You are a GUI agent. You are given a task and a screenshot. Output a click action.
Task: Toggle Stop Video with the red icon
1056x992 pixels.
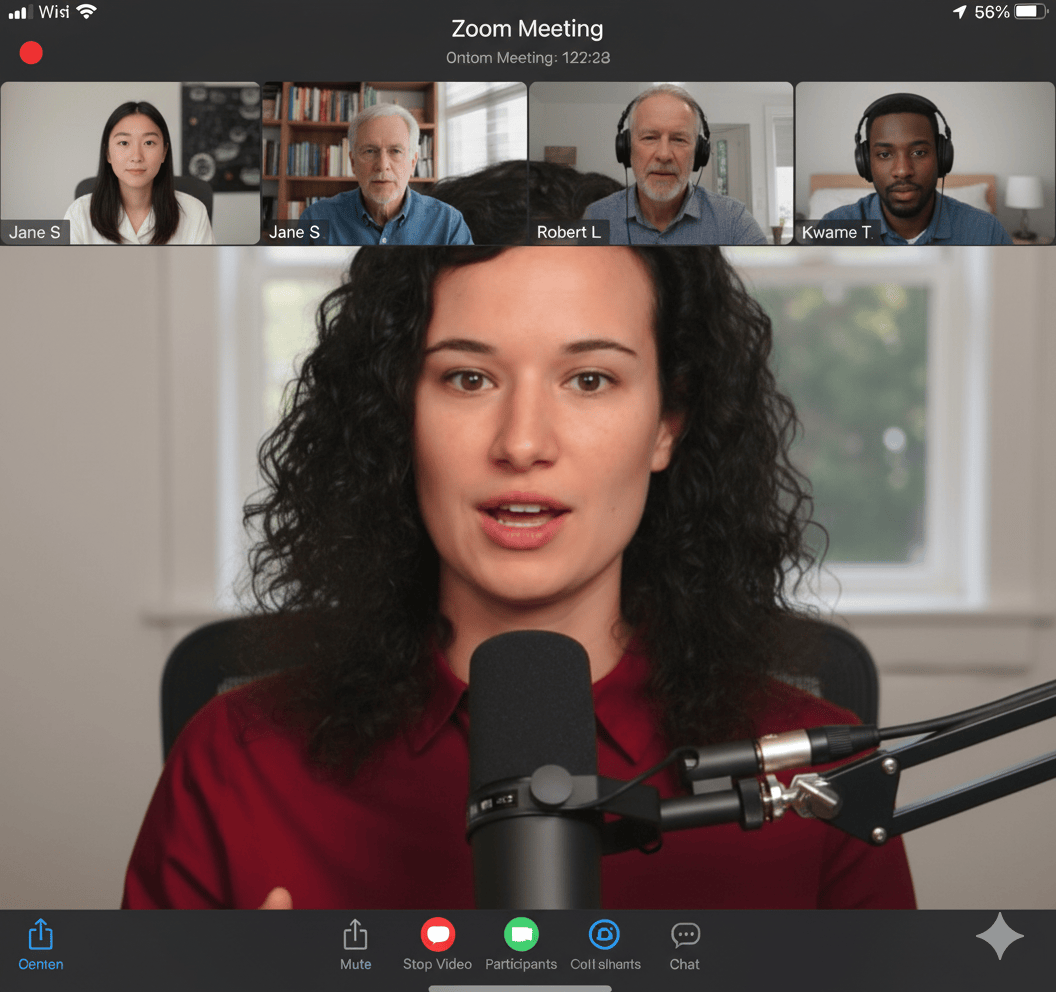click(x=437, y=935)
